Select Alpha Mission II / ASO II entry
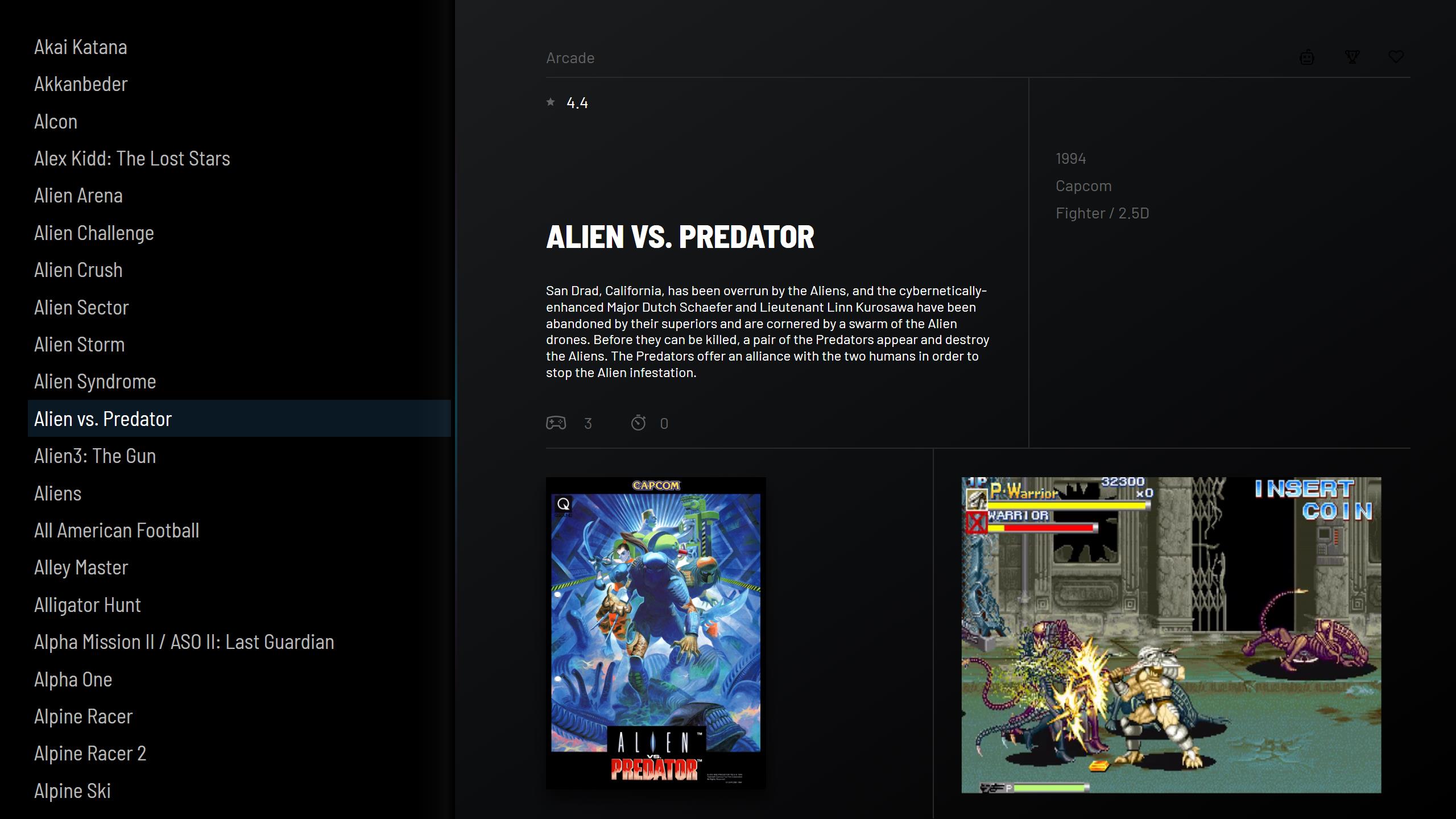The image size is (1456, 819). [239, 642]
